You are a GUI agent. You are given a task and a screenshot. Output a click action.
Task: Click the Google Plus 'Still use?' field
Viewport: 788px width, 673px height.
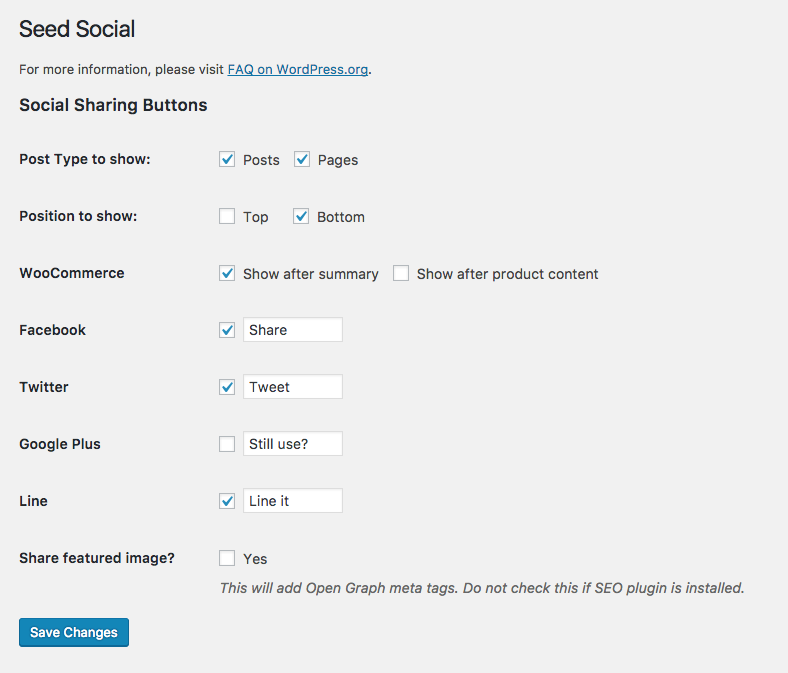[x=293, y=444]
